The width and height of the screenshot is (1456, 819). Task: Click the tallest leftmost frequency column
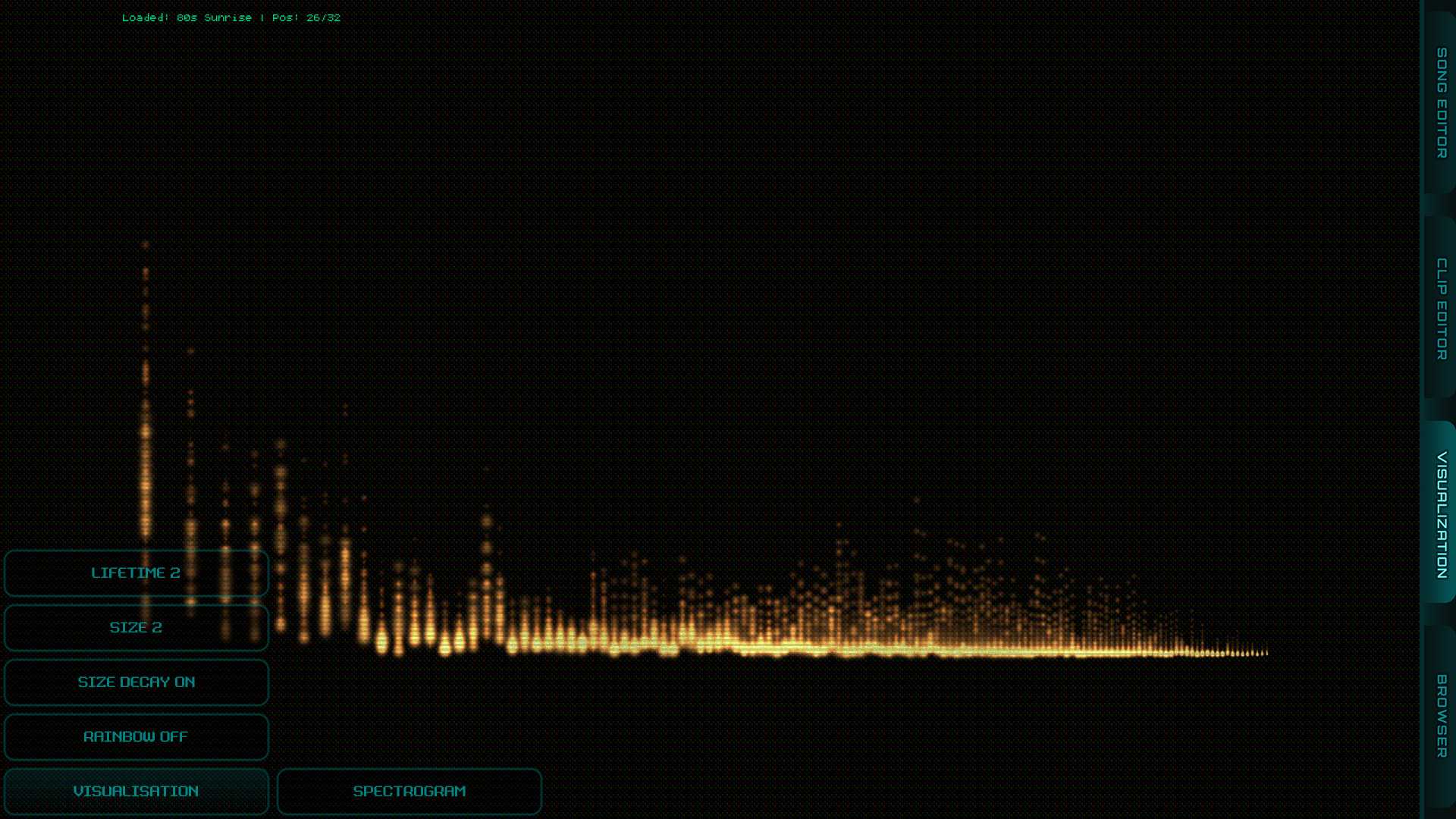146,455
